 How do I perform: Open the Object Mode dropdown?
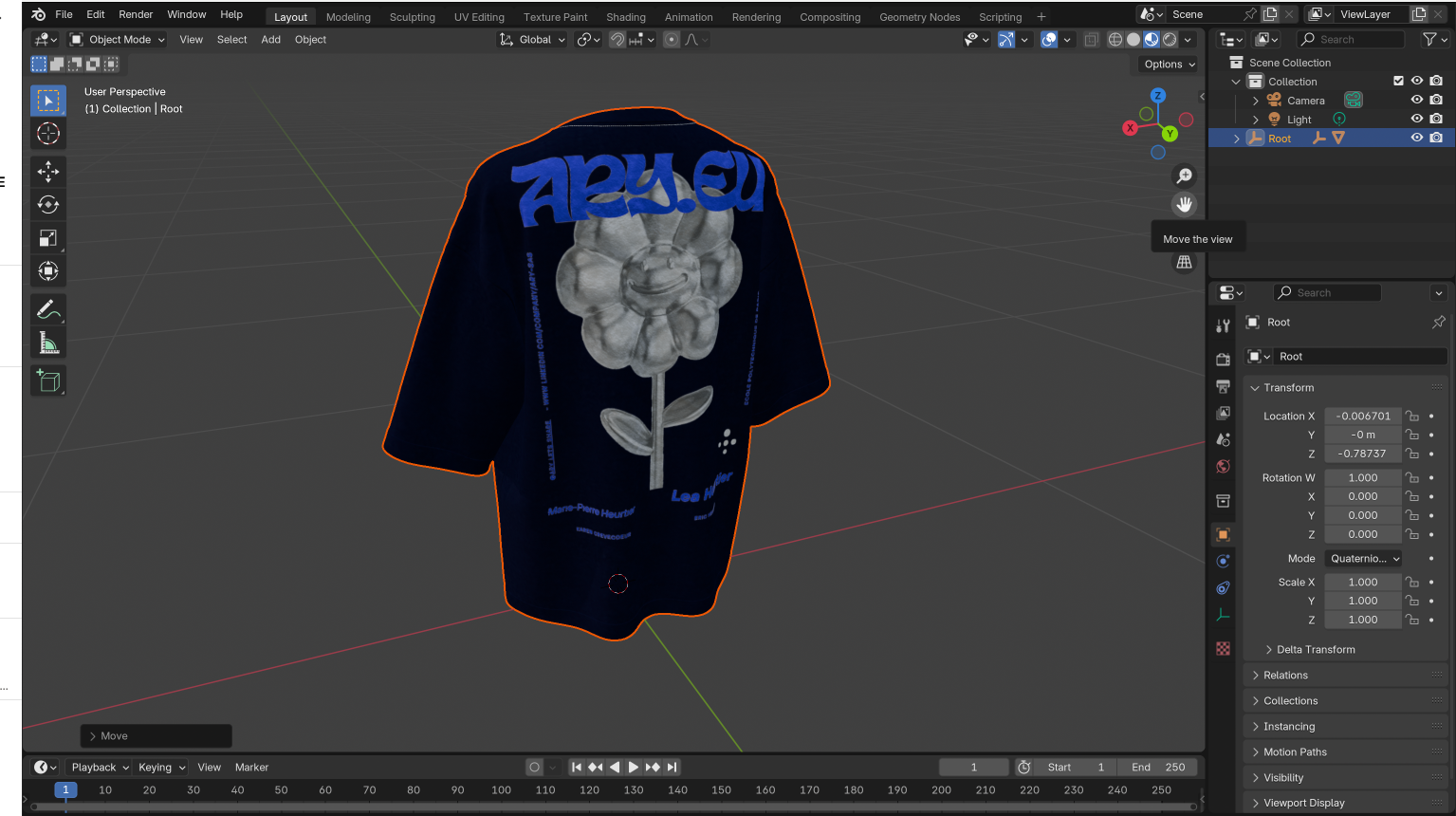[x=118, y=39]
